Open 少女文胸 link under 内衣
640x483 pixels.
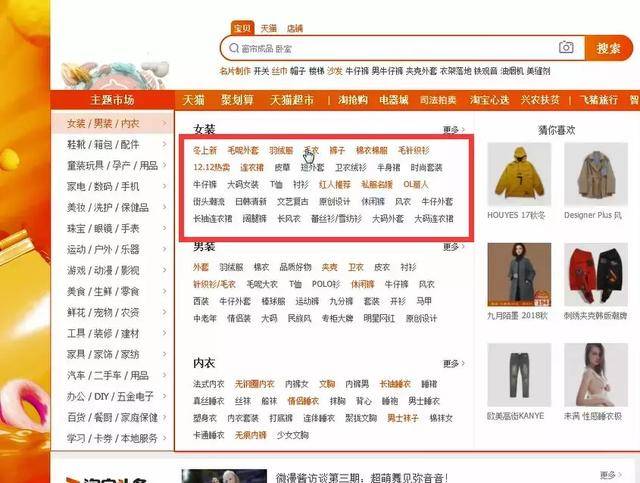[293, 435]
